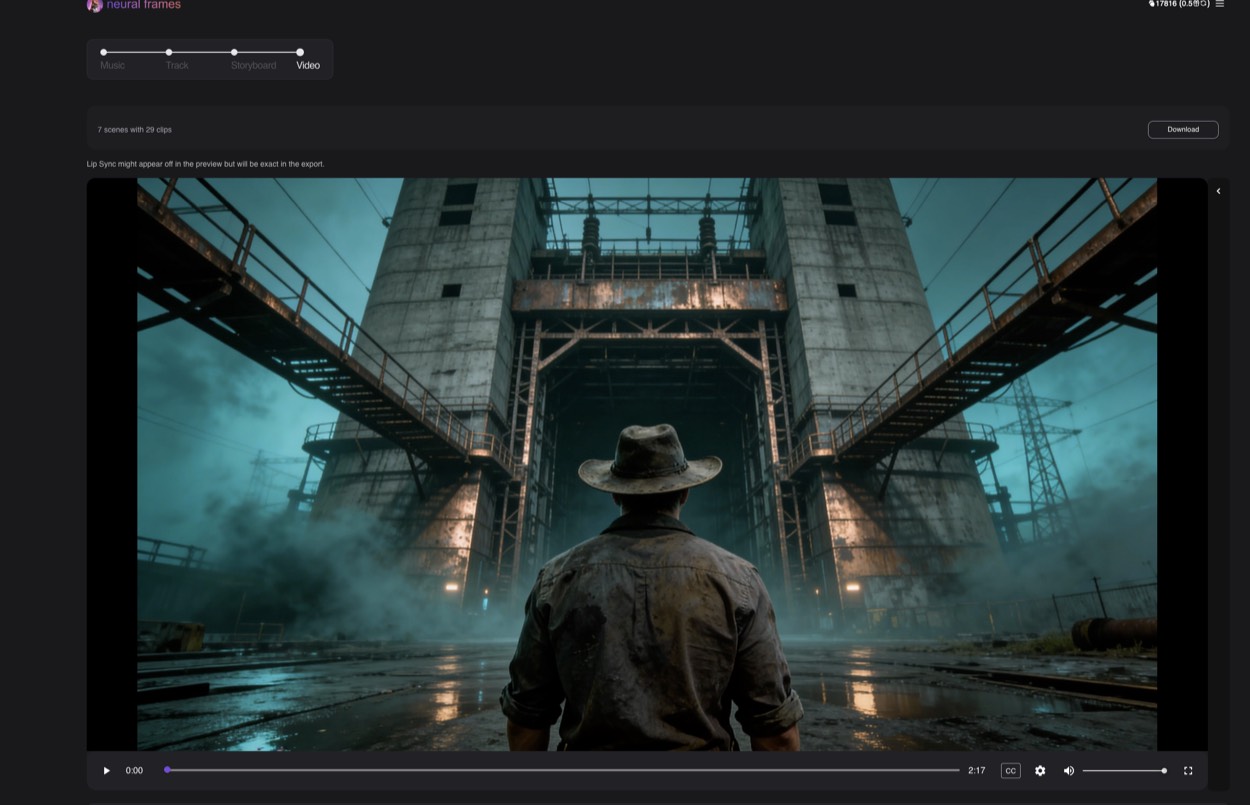Click the middle of the video seek bar
Image resolution: width=1250 pixels, height=805 pixels.
[x=563, y=770]
